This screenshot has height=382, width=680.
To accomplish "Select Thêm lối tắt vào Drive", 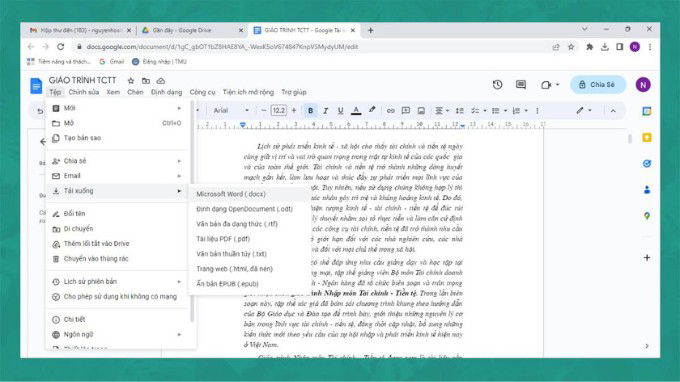I will pos(117,244).
